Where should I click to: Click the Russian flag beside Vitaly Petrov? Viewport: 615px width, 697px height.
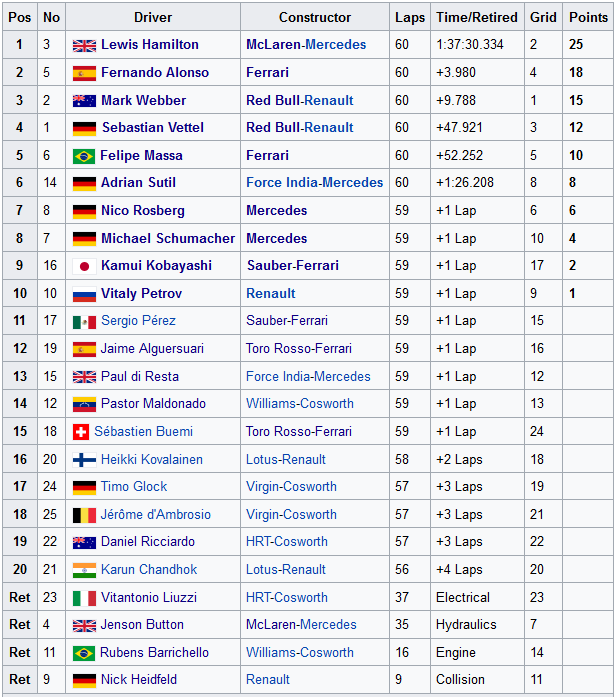click(x=84, y=294)
